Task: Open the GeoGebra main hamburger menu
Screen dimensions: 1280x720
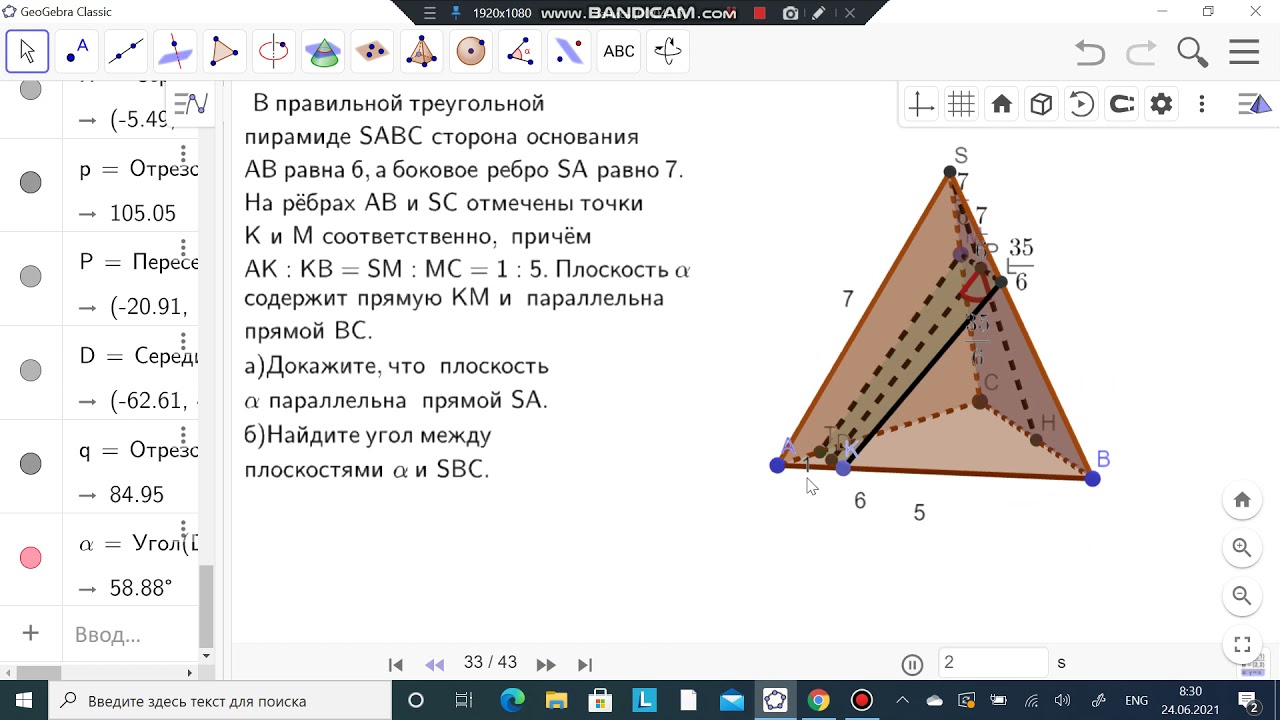Action: click(1244, 52)
